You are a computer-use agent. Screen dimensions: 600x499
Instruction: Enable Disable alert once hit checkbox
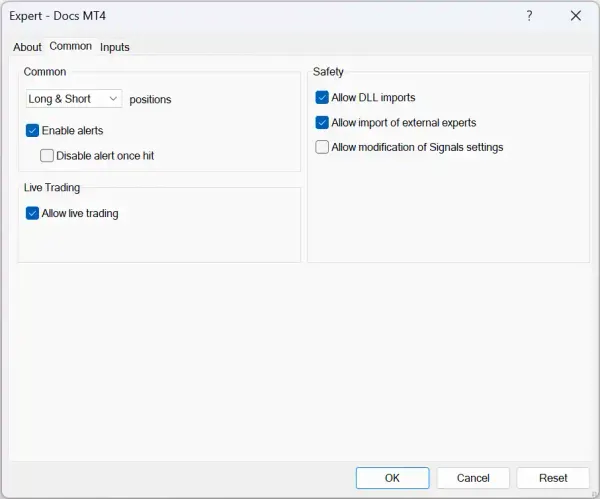point(47,155)
